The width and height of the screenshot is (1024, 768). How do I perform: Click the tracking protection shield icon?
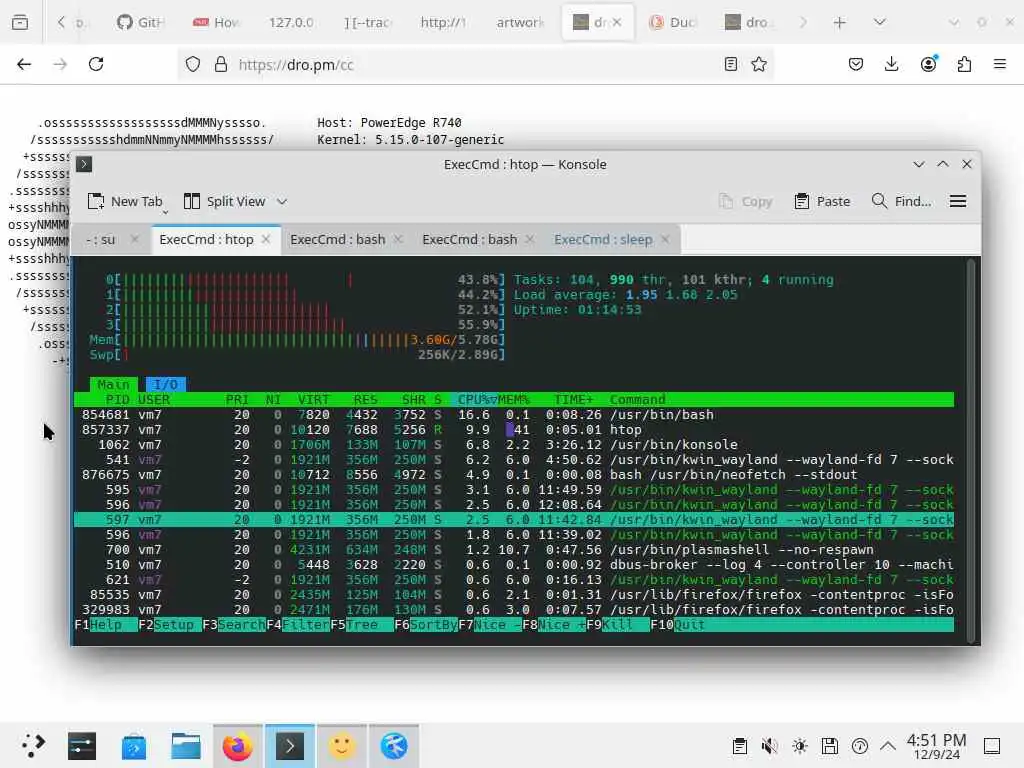[x=193, y=64]
